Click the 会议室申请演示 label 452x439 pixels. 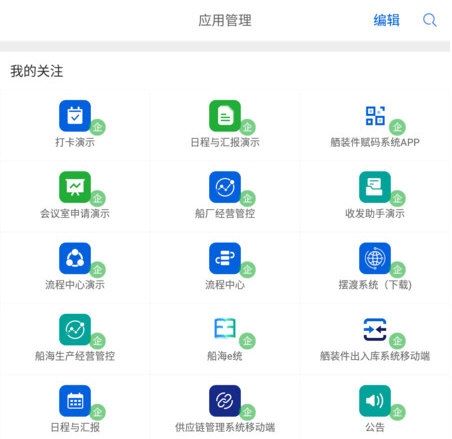click(x=75, y=213)
